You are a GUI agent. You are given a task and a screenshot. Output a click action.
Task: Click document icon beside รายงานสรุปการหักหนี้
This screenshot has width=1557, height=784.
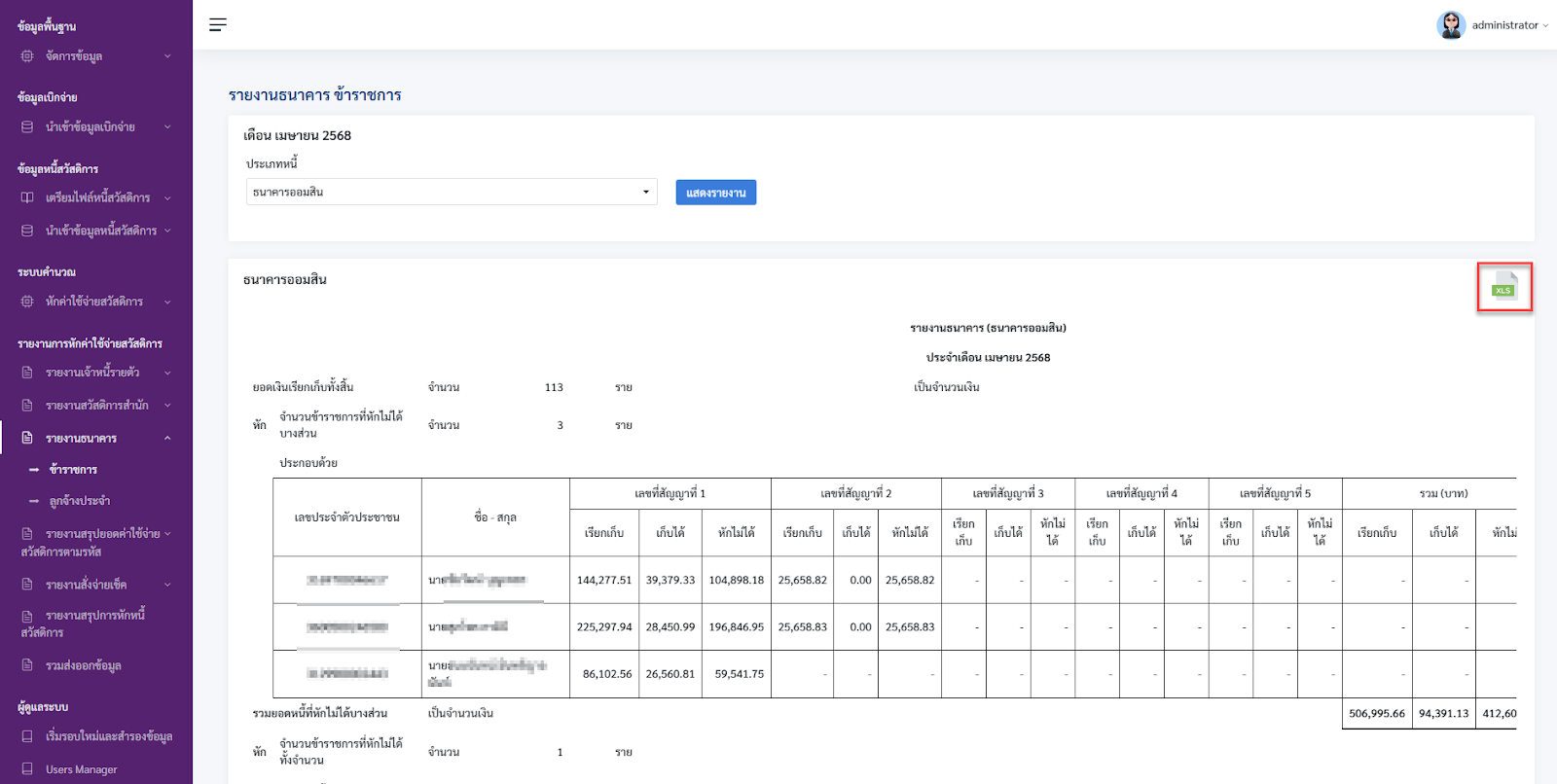pyautogui.click(x=27, y=616)
